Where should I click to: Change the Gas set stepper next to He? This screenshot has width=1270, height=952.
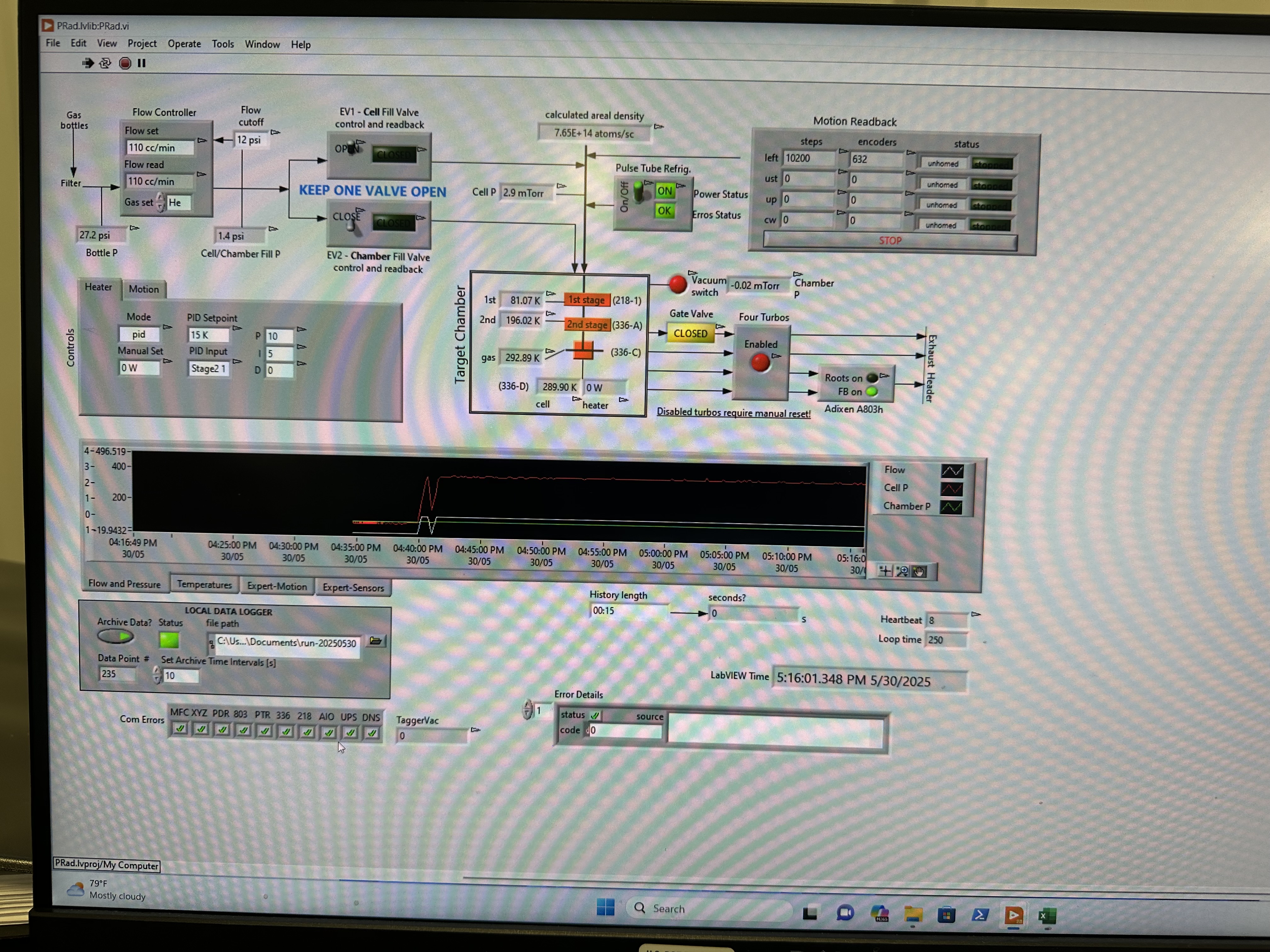coord(161,202)
